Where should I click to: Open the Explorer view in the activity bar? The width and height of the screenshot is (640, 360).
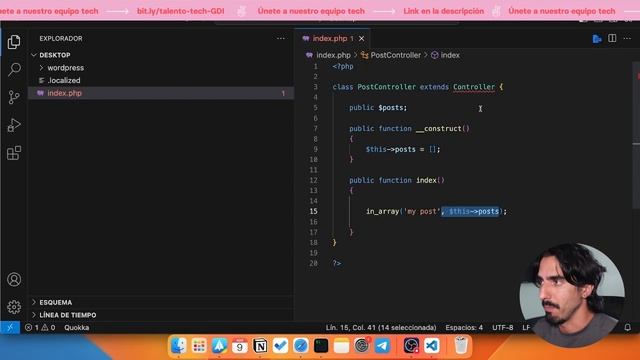tap(14, 42)
